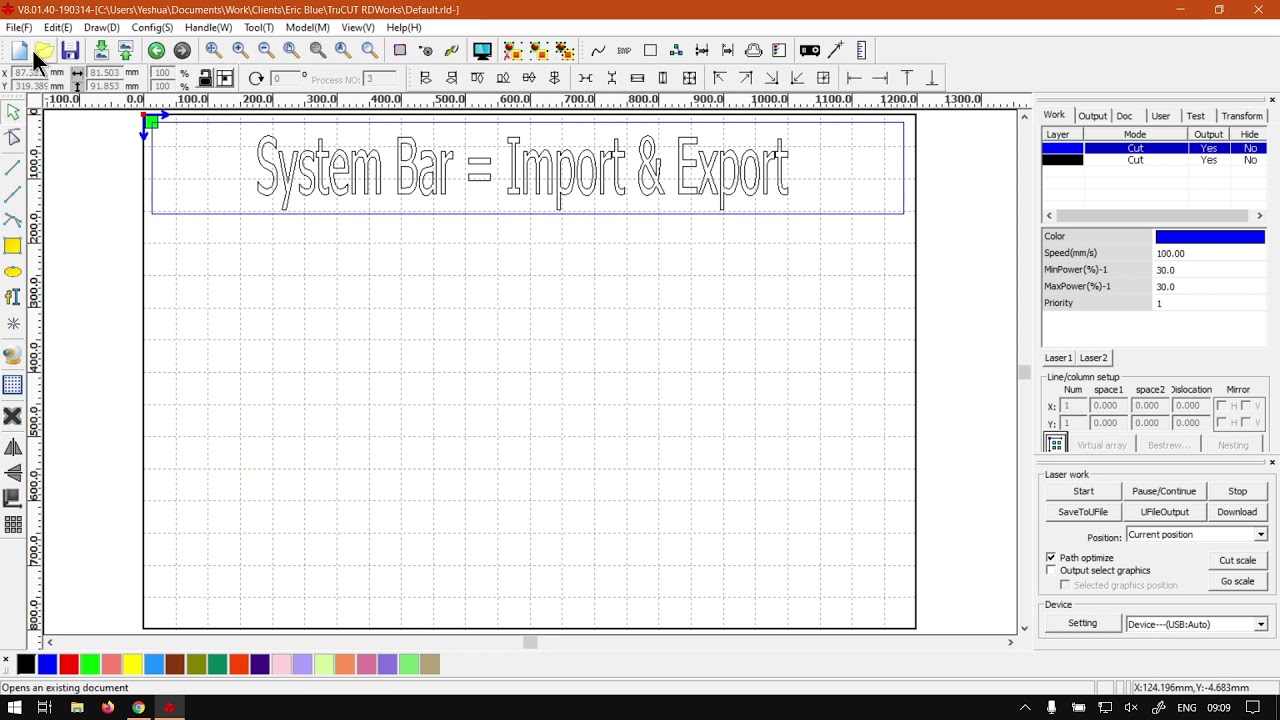Click the layer list right scroll arrow
The height and width of the screenshot is (720, 1280).
coord(1259,216)
